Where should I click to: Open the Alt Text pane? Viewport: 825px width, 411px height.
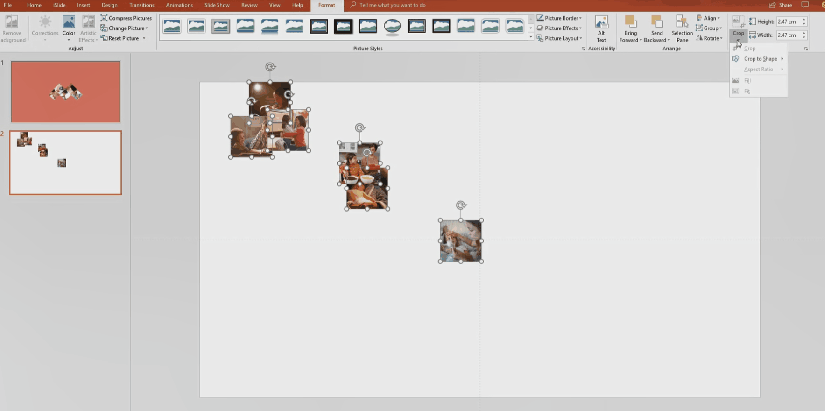pos(601,29)
